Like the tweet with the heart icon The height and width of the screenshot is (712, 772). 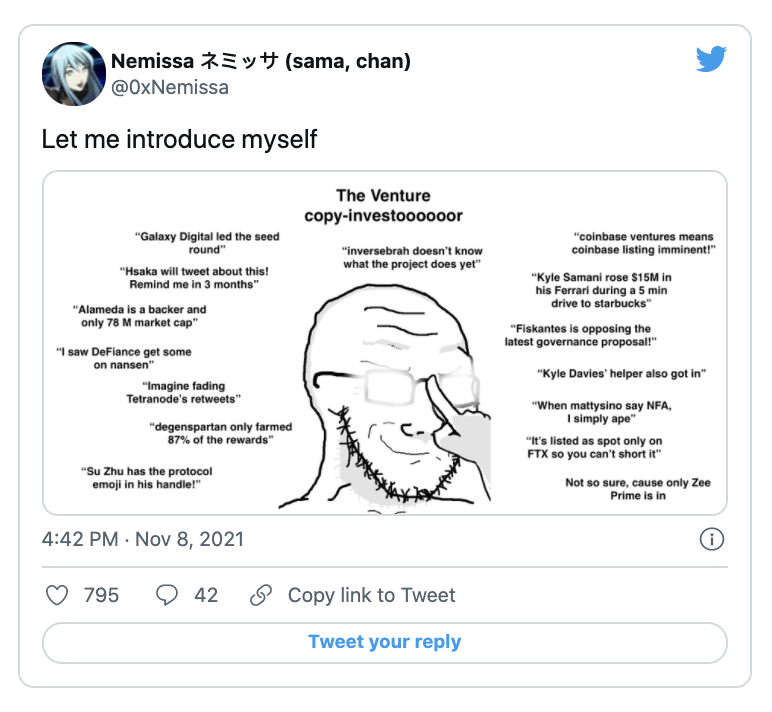pyautogui.click(x=58, y=595)
